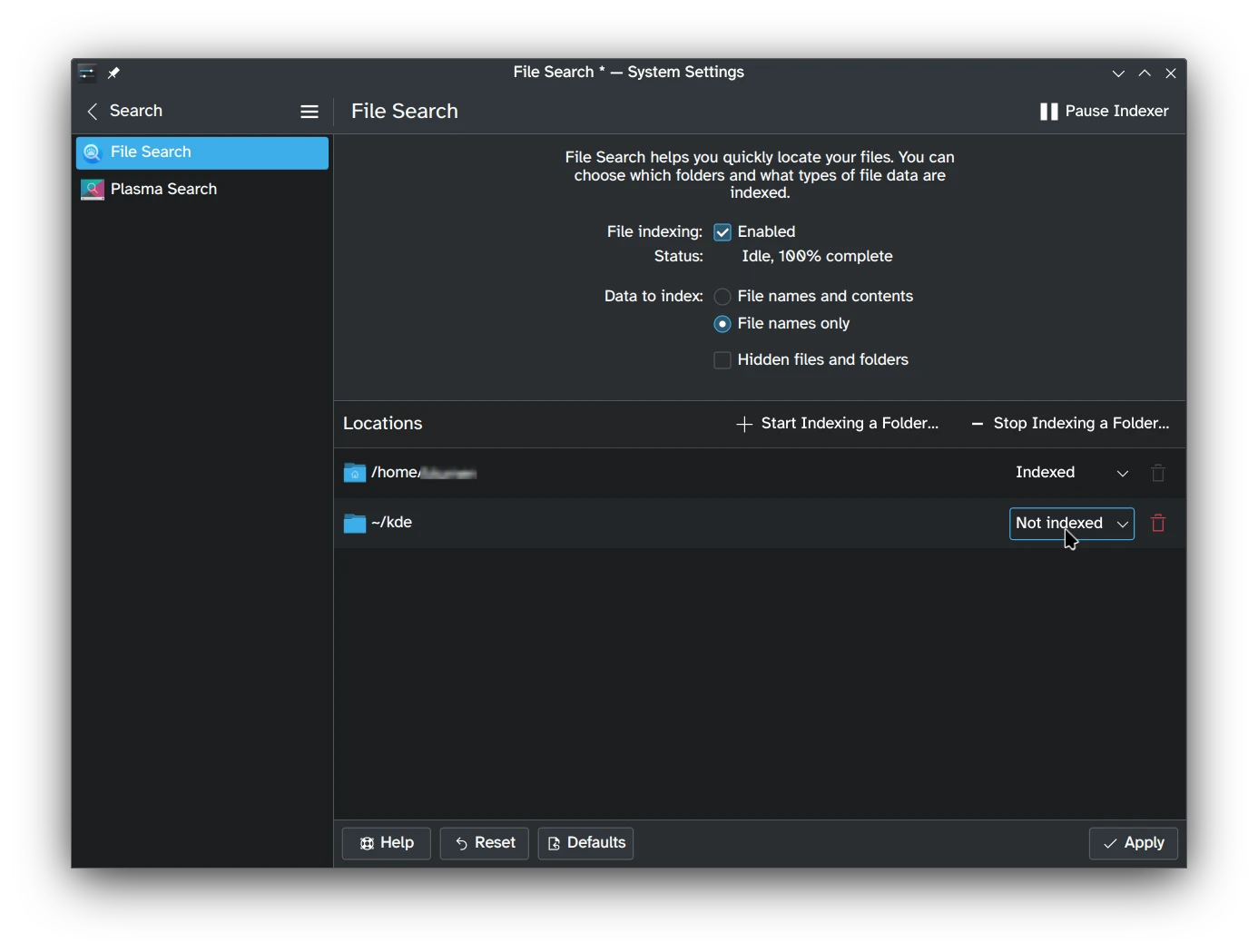Go back using the Search back arrow
Screen dimensions: 1258x952
[x=93, y=112]
